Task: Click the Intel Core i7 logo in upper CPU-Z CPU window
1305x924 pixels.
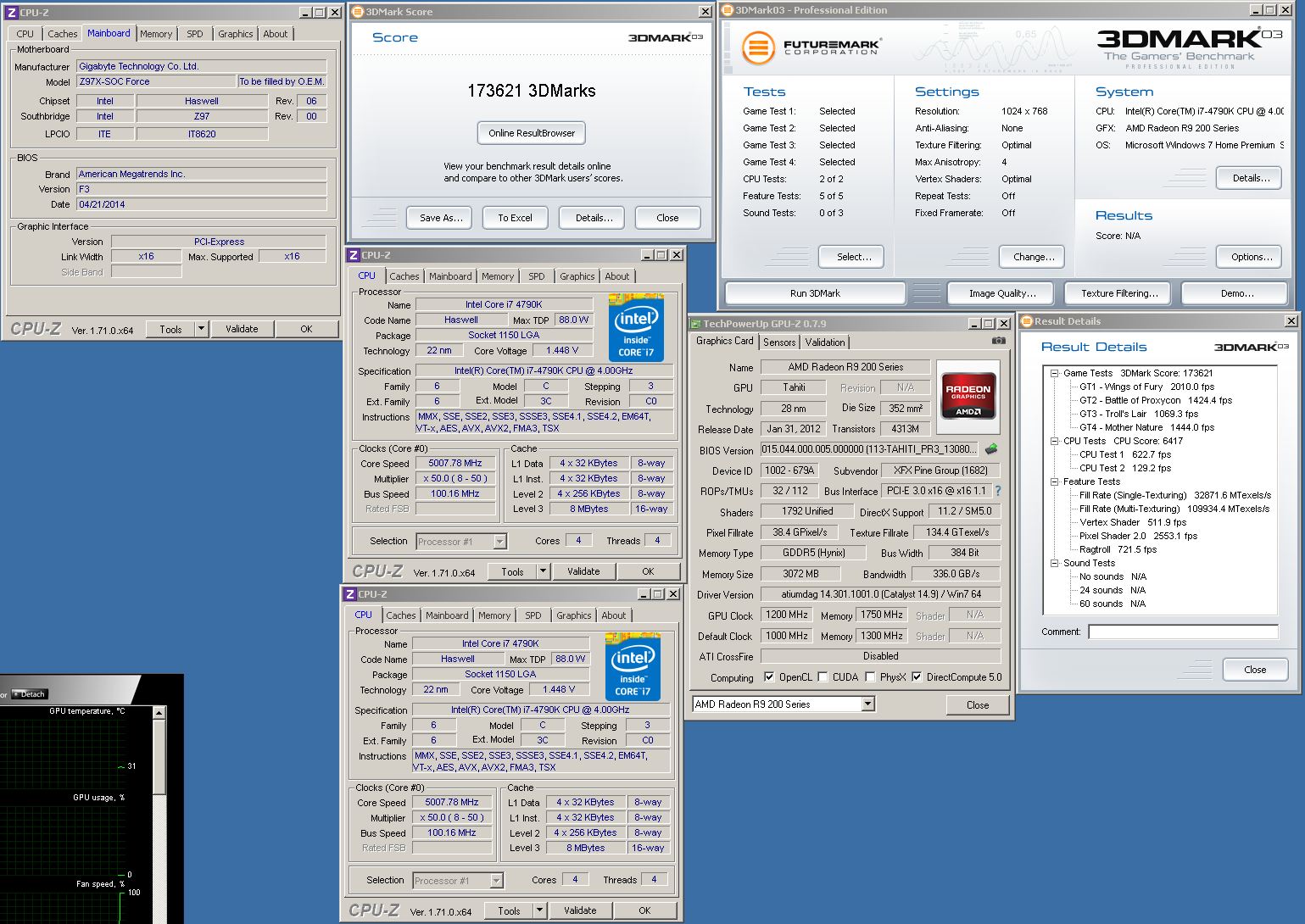Action: (636, 327)
